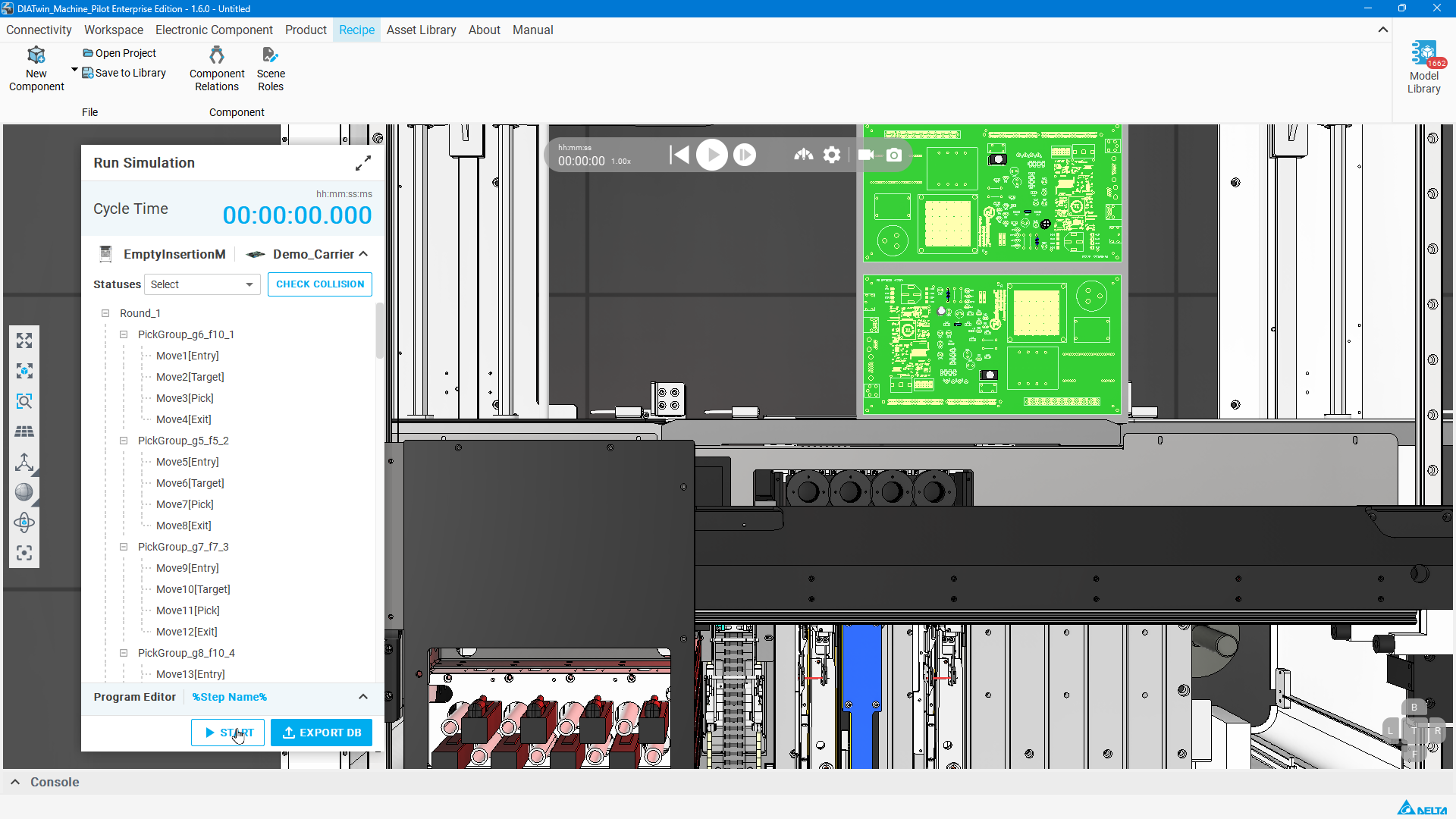Select the orbit rotation tool

click(x=24, y=522)
